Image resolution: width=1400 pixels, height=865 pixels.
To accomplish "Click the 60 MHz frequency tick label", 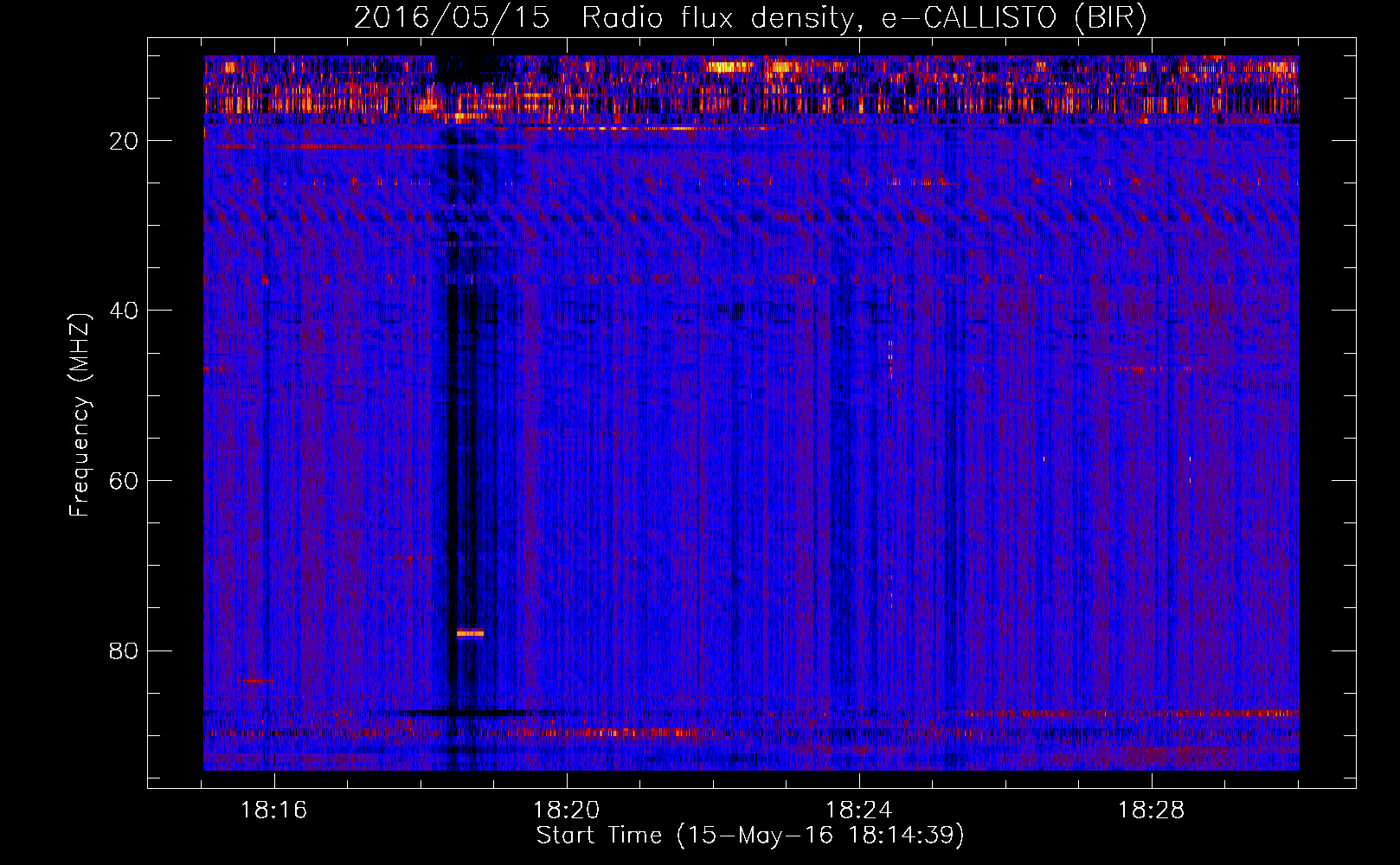I will tap(124, 481).
